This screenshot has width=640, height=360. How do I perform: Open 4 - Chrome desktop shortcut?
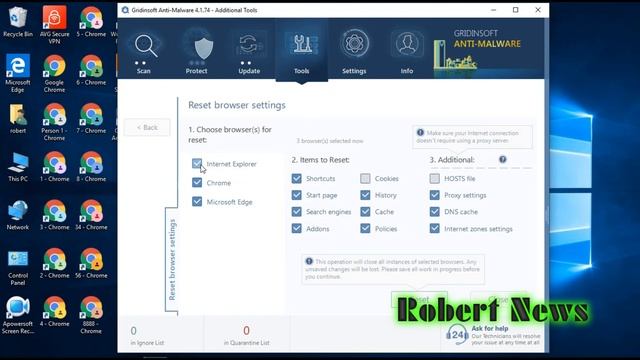[54, 311]
